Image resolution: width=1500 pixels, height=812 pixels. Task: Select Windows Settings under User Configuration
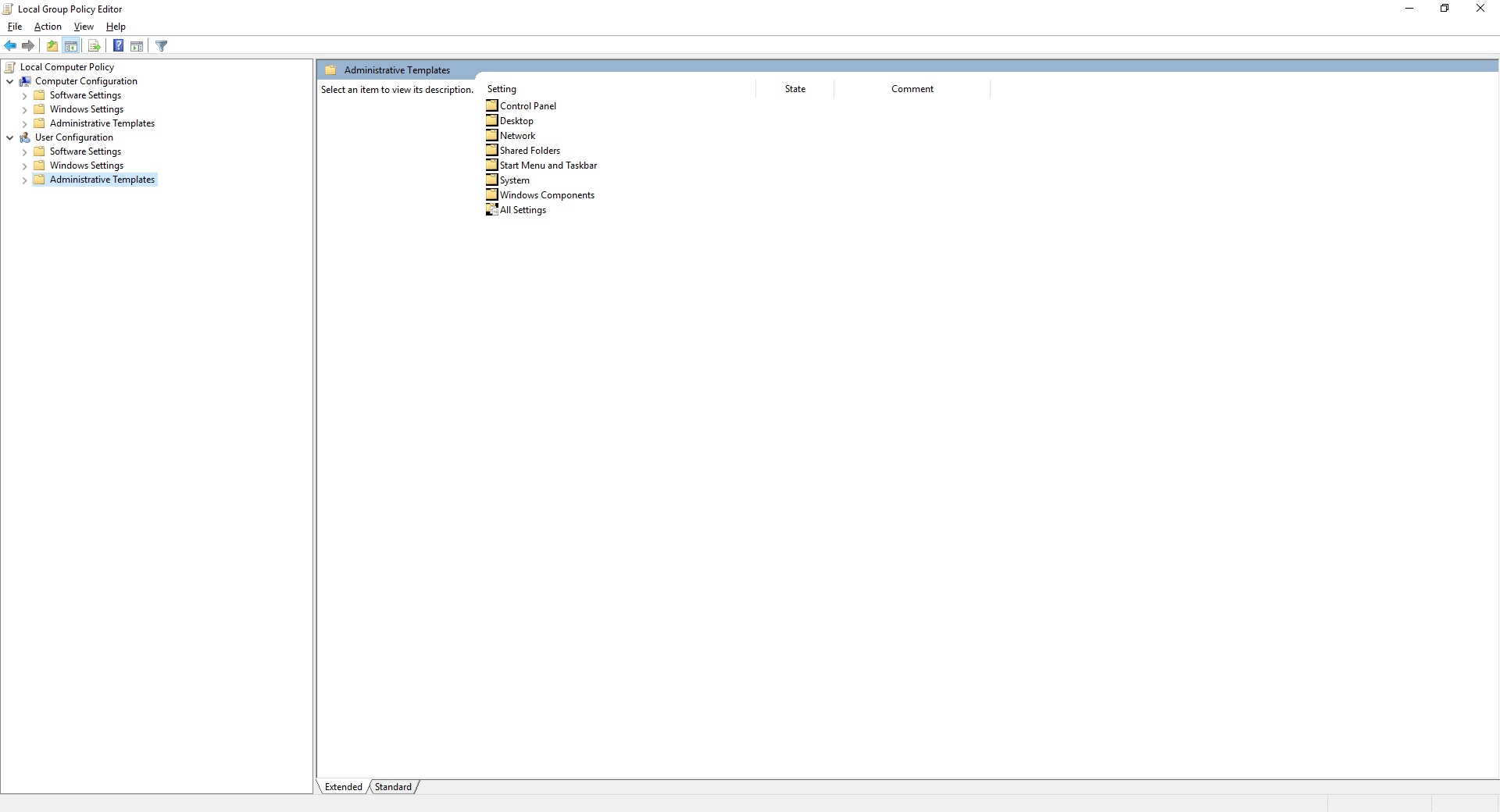(87, 166)
